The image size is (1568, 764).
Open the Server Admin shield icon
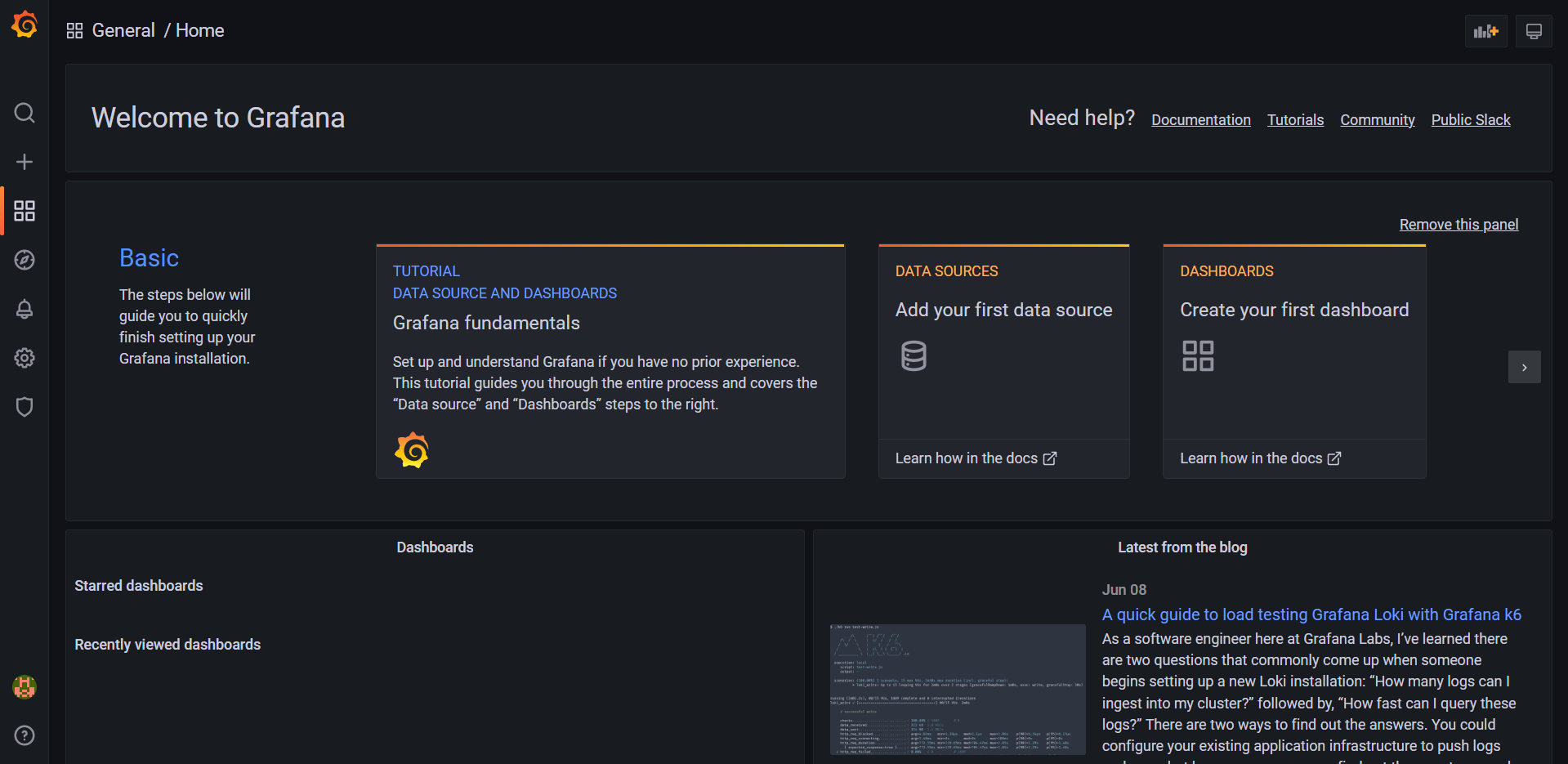[25, 407]
